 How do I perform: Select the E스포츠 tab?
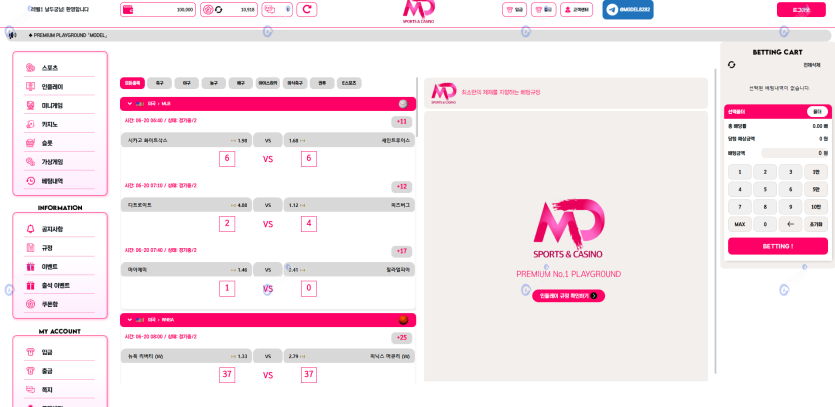[x=349, y=83]
